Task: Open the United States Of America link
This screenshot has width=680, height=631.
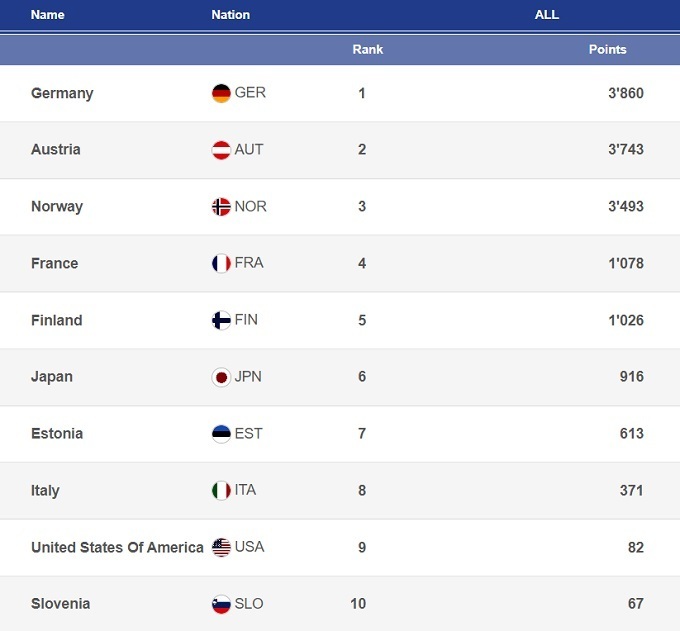Action: (x=117, y=547)
